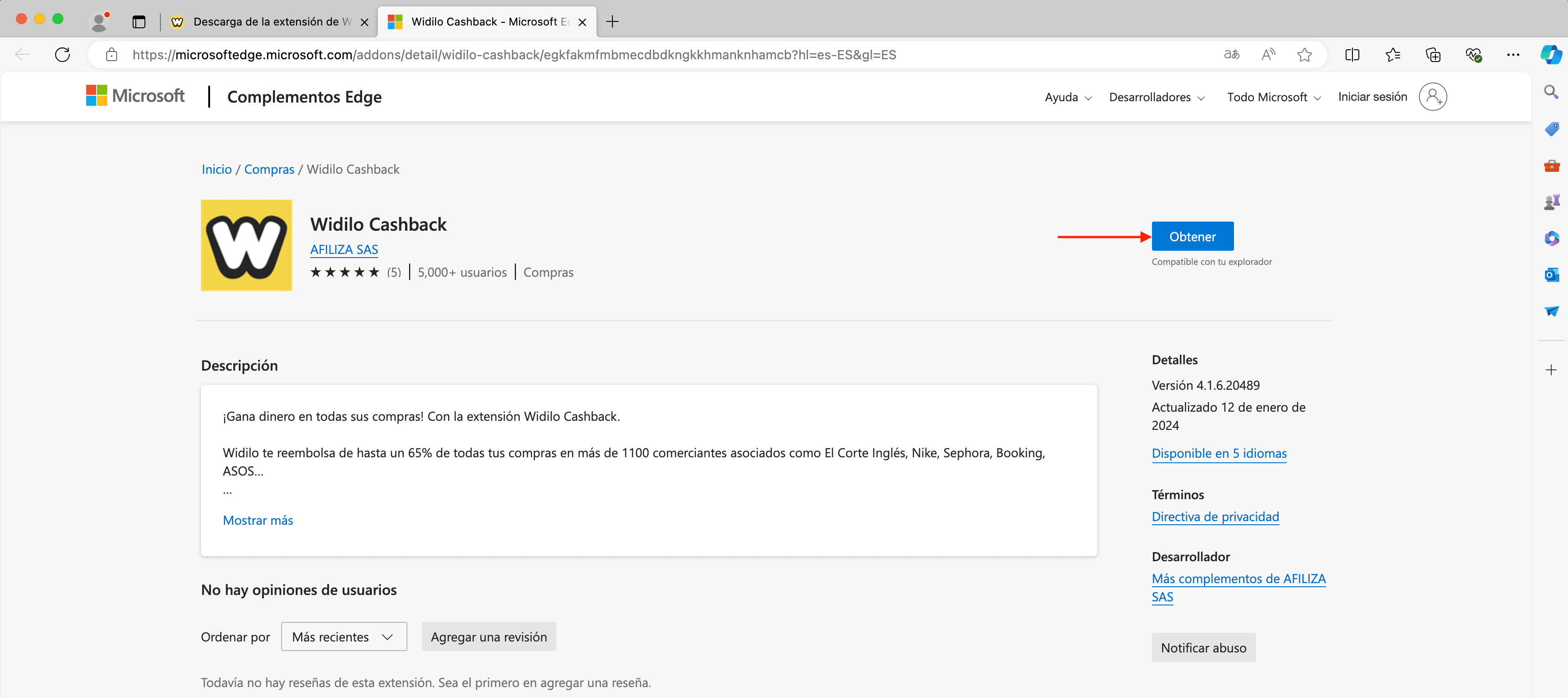
Task: Click the page refresh icon
Action: pos(62,55)
